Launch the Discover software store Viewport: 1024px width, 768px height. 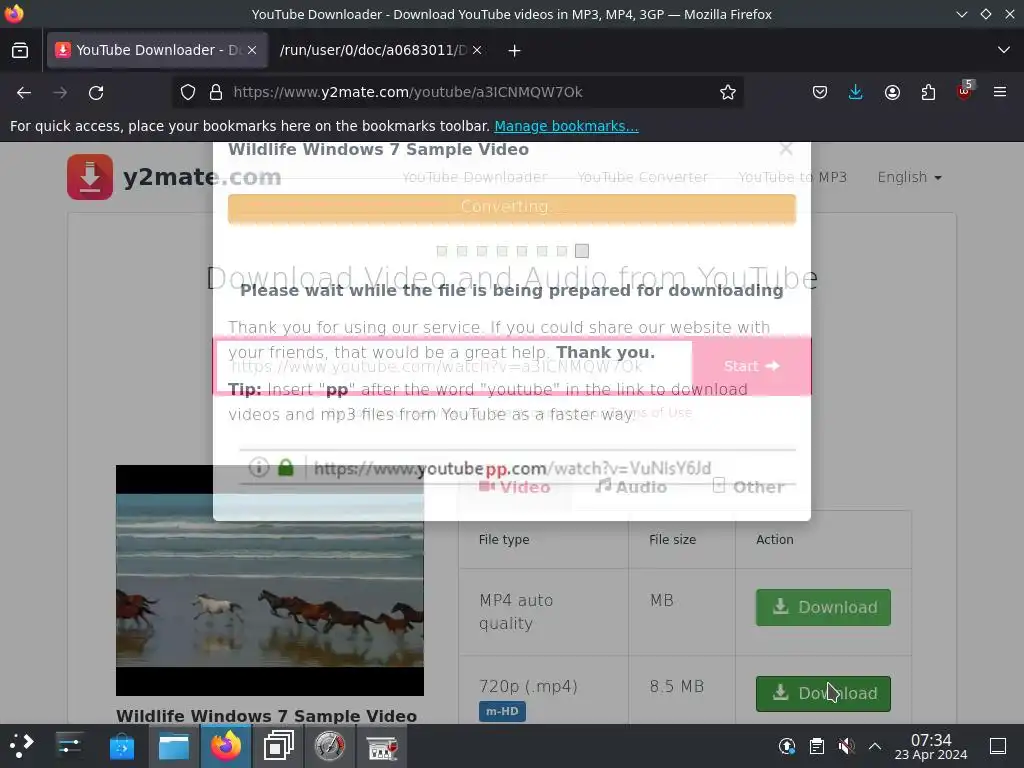coord(121,746)
